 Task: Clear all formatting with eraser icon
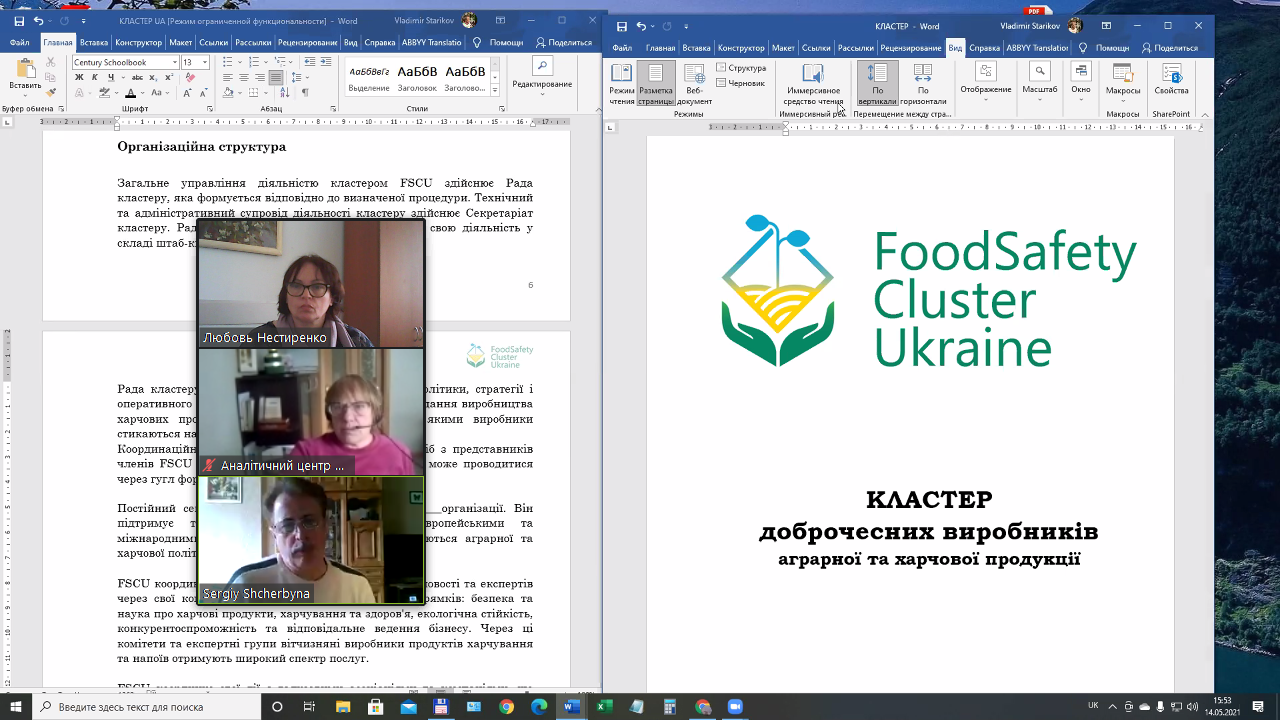190,77
